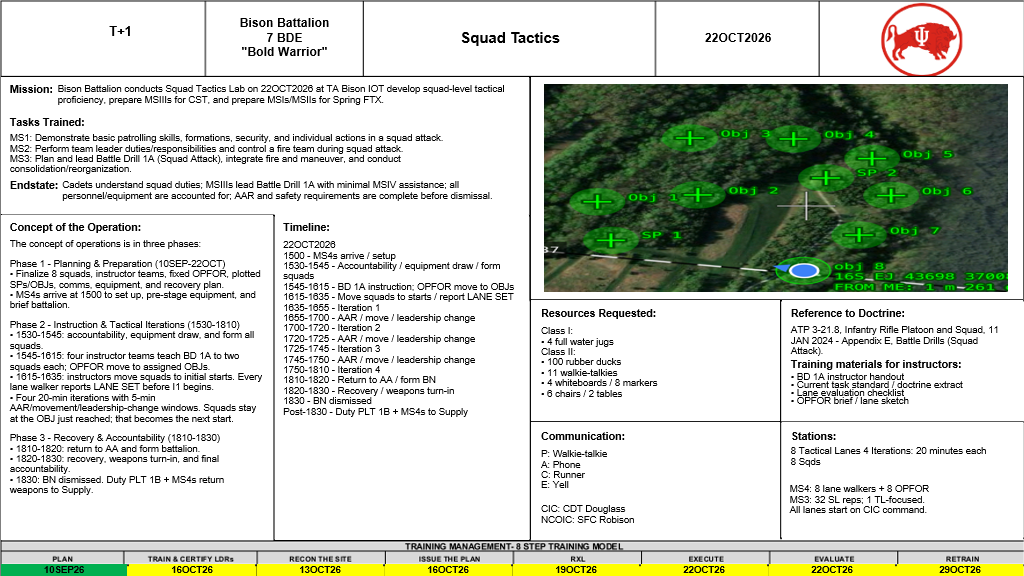
Task: Click the 'CIC: CDT Douglass' line
Action: pos(583,509)
